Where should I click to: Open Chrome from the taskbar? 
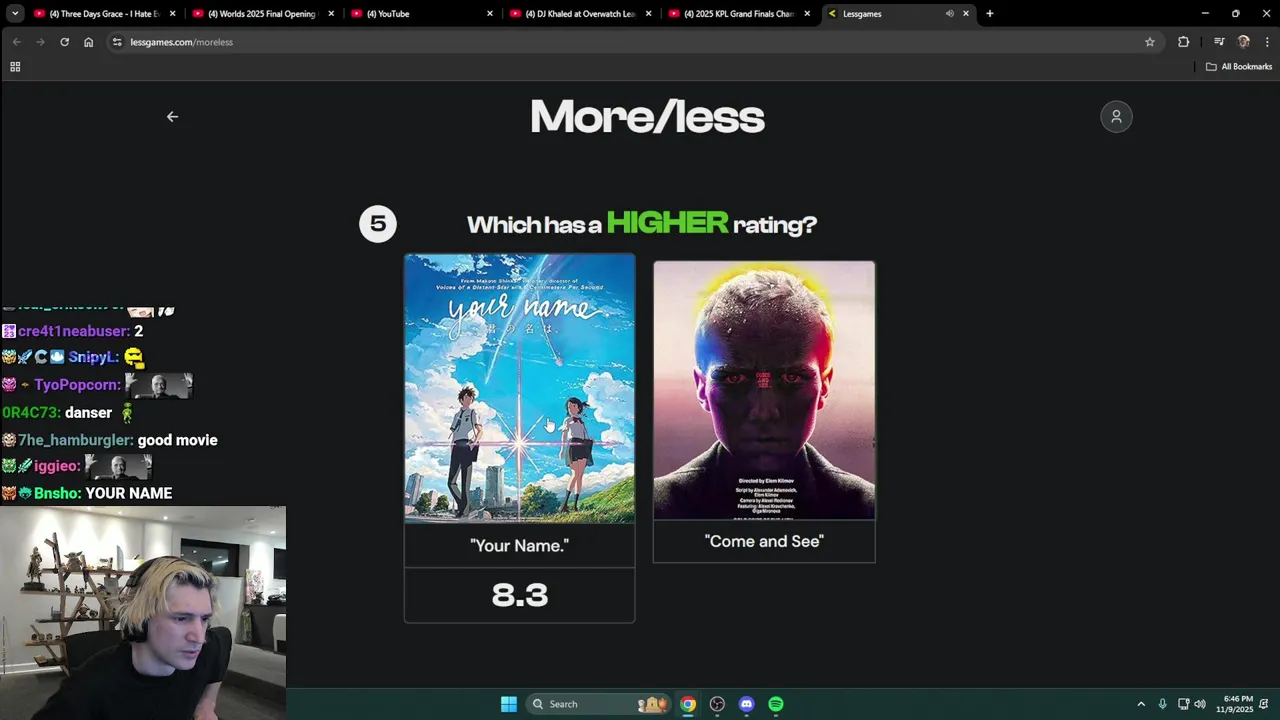click(688, 704)
